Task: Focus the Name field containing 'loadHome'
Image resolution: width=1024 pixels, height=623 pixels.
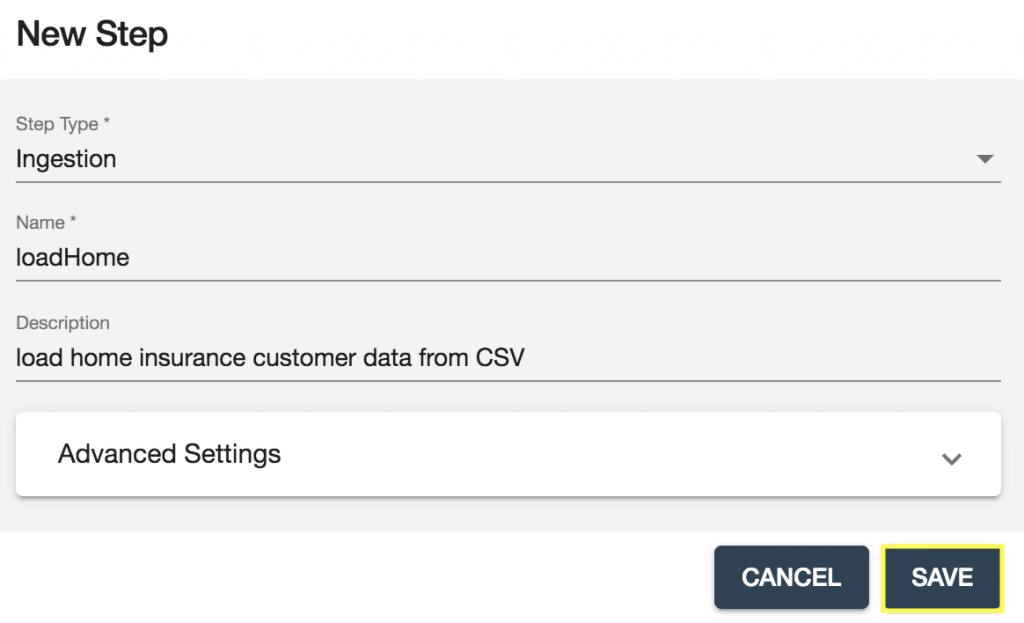Action: coord(73,257)
